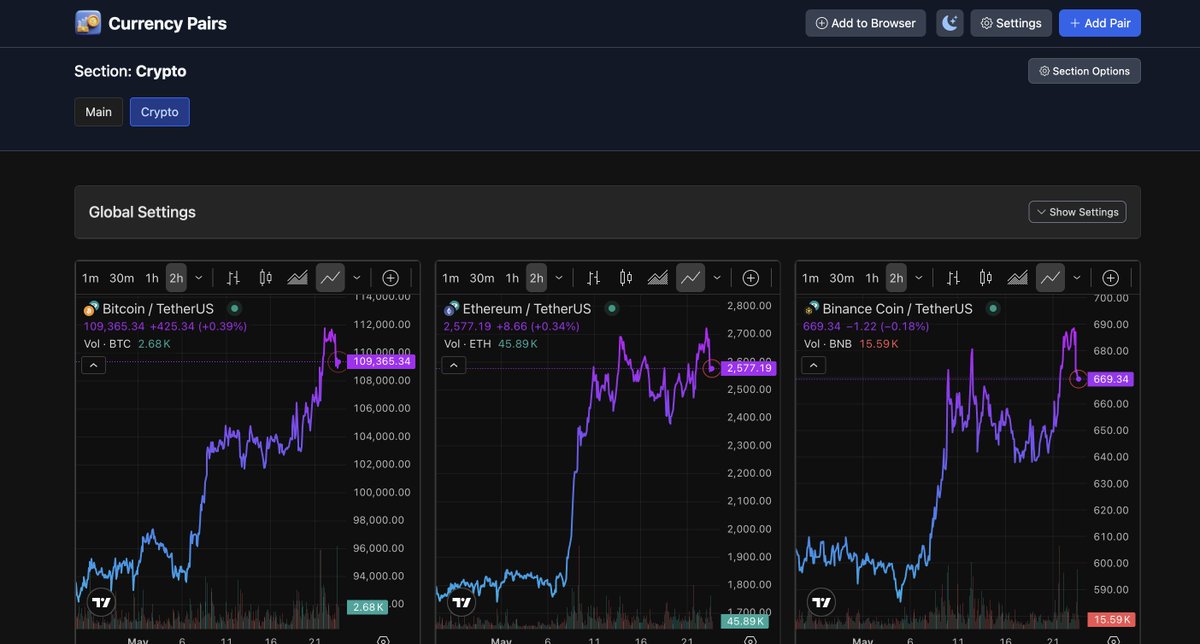The height and width of the screenshot is (644, 1200).
Task: Click Binance Coin market status green dot
Action: [x=993, y=309]
